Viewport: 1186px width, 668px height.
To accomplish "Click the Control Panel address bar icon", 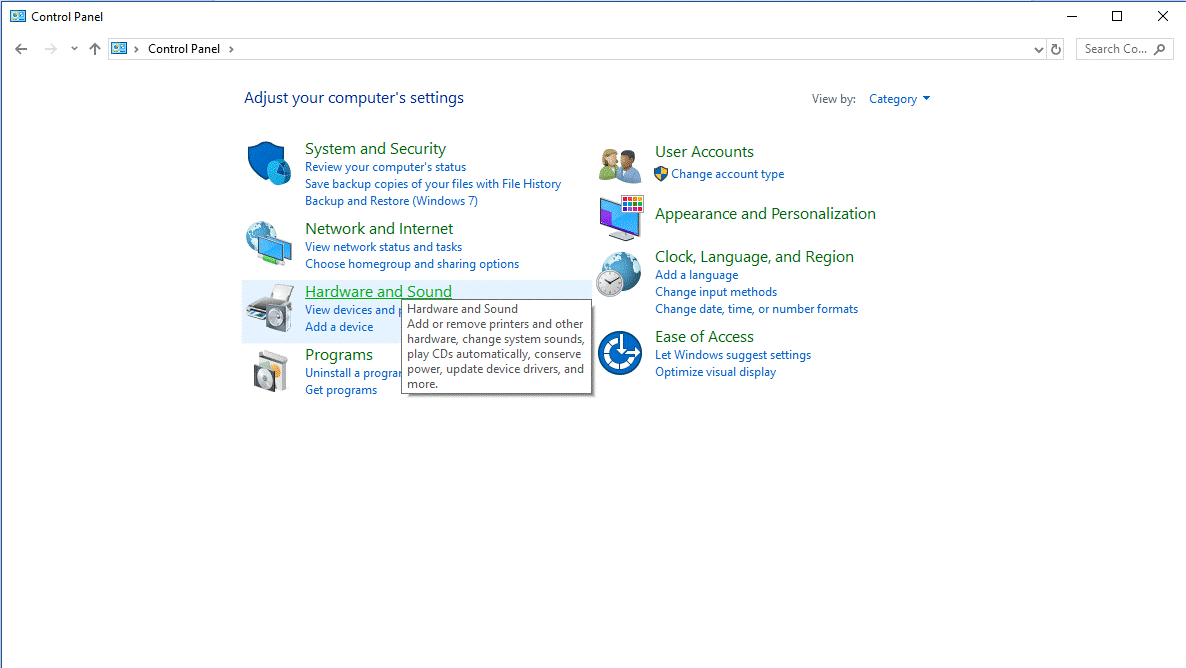I will [x=119, y=48].
